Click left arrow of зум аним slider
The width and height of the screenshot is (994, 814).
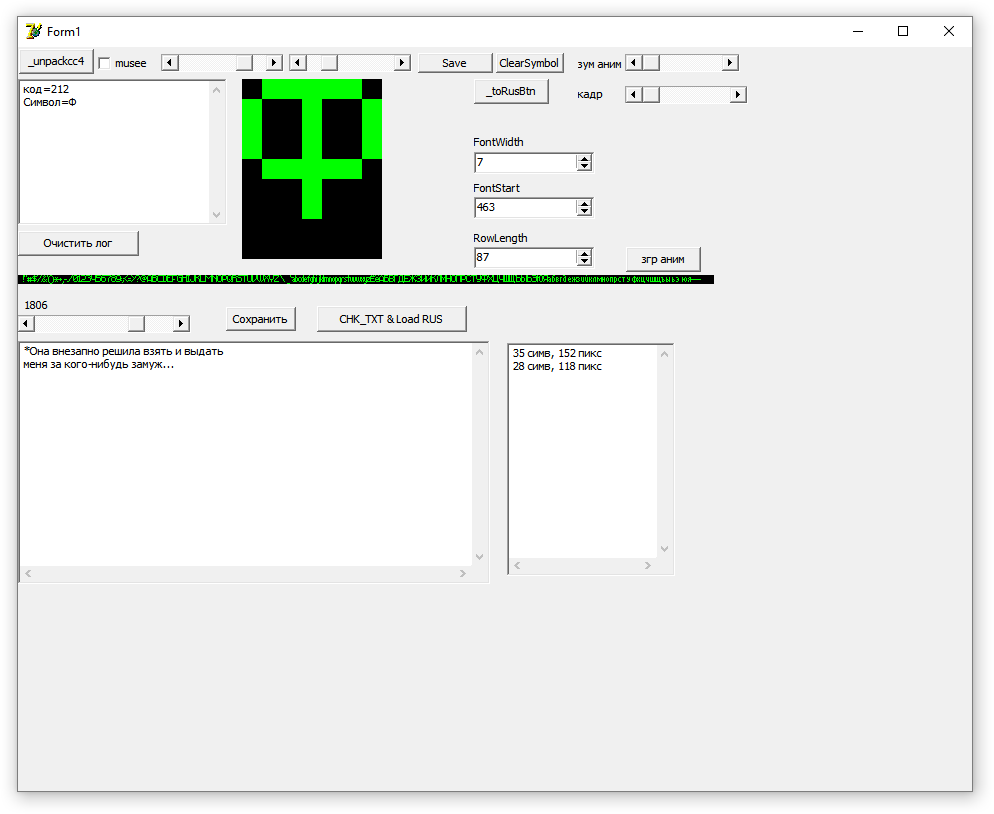click(x=634, y=63)
